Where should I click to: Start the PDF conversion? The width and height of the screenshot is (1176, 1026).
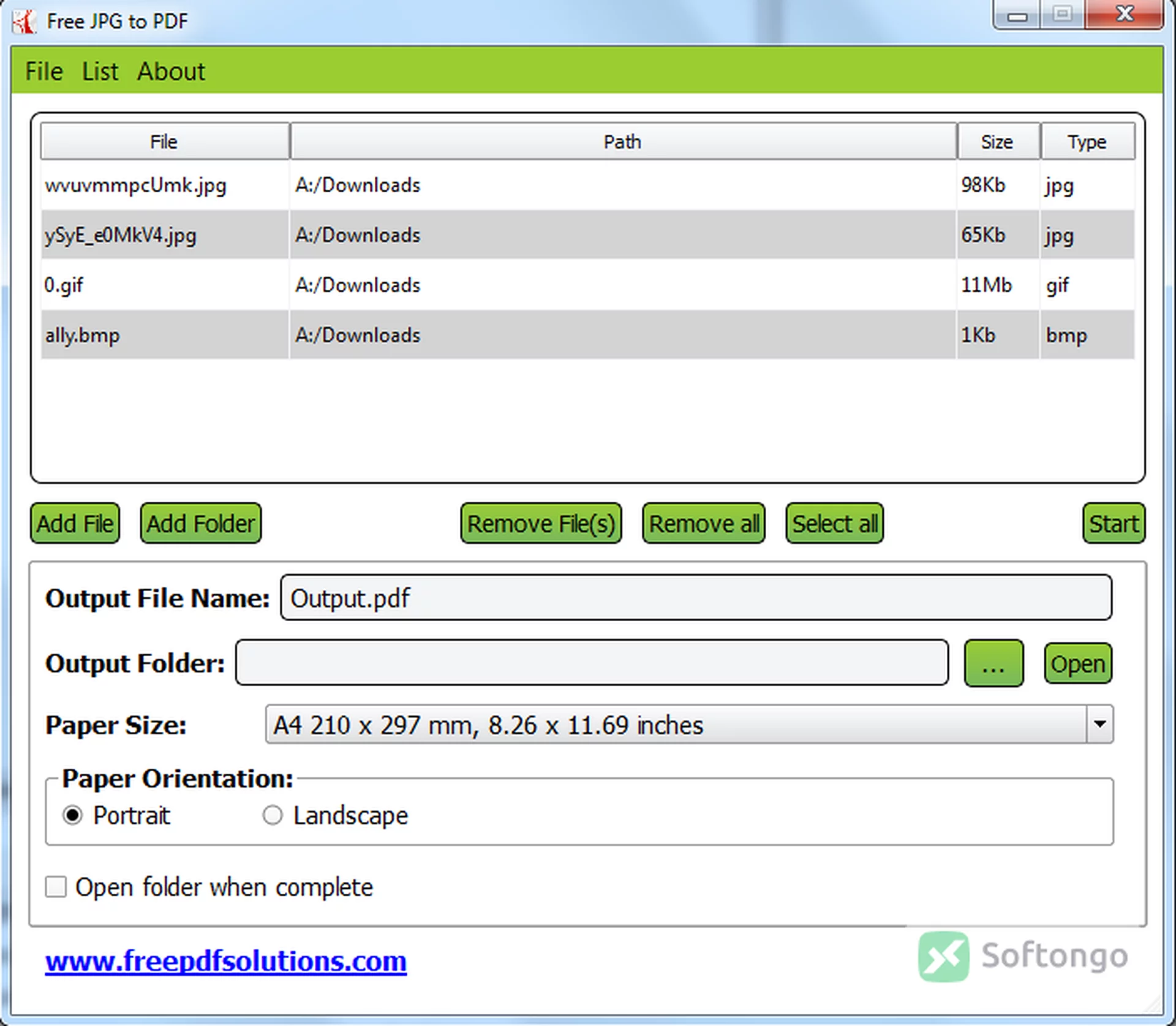[x=1114, y=524]
